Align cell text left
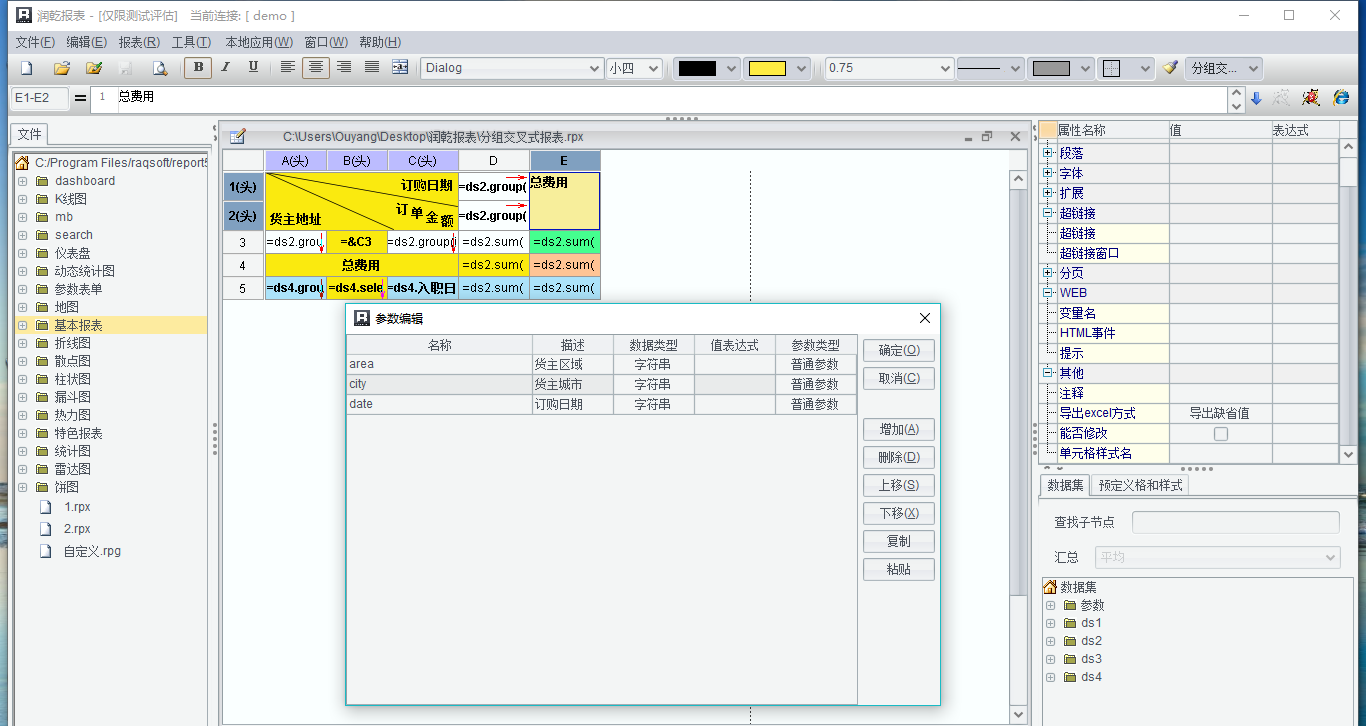Viewport: 1366px width, 726px height. (288, 67)
